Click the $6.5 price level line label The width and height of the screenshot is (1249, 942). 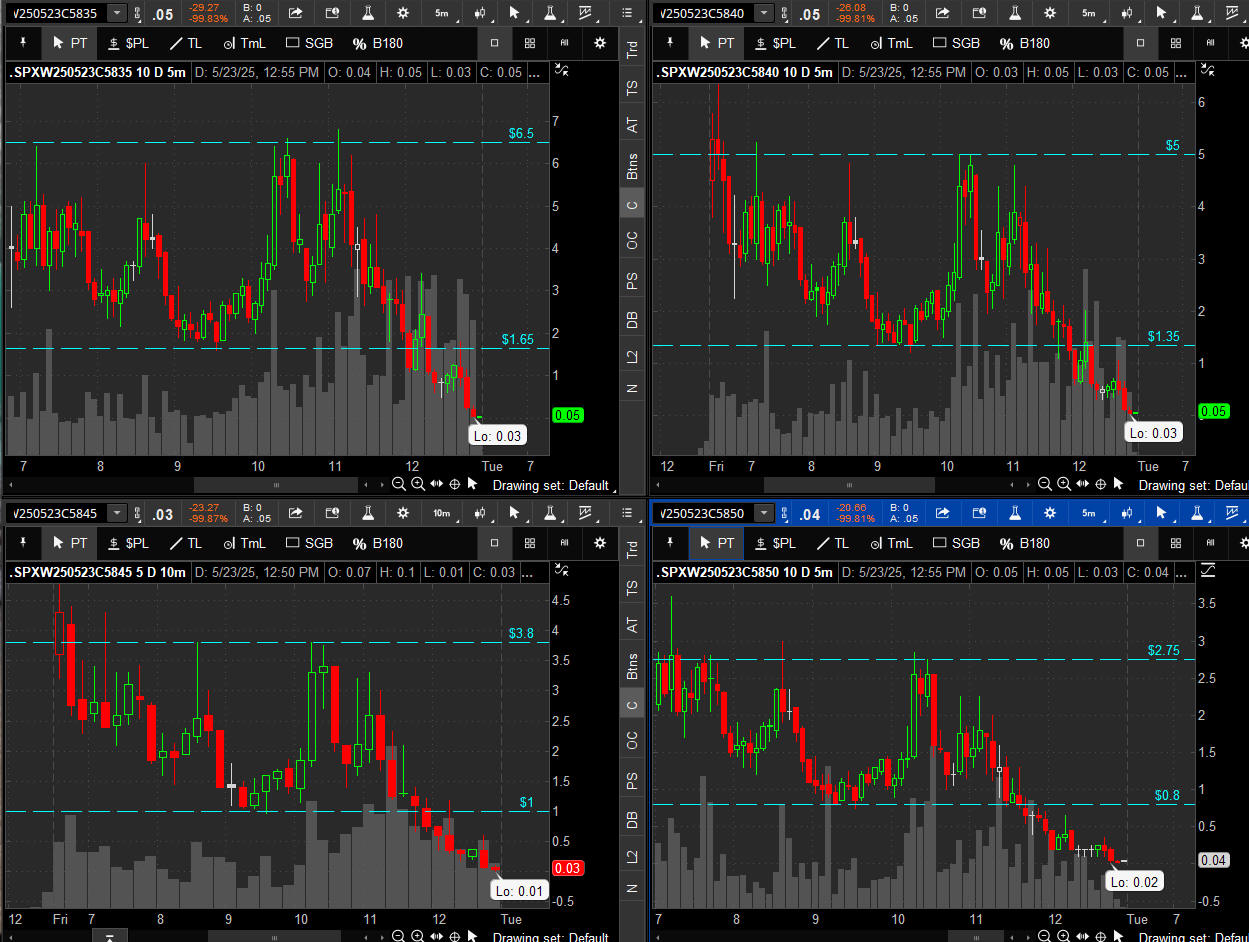[x=521, y=133]
